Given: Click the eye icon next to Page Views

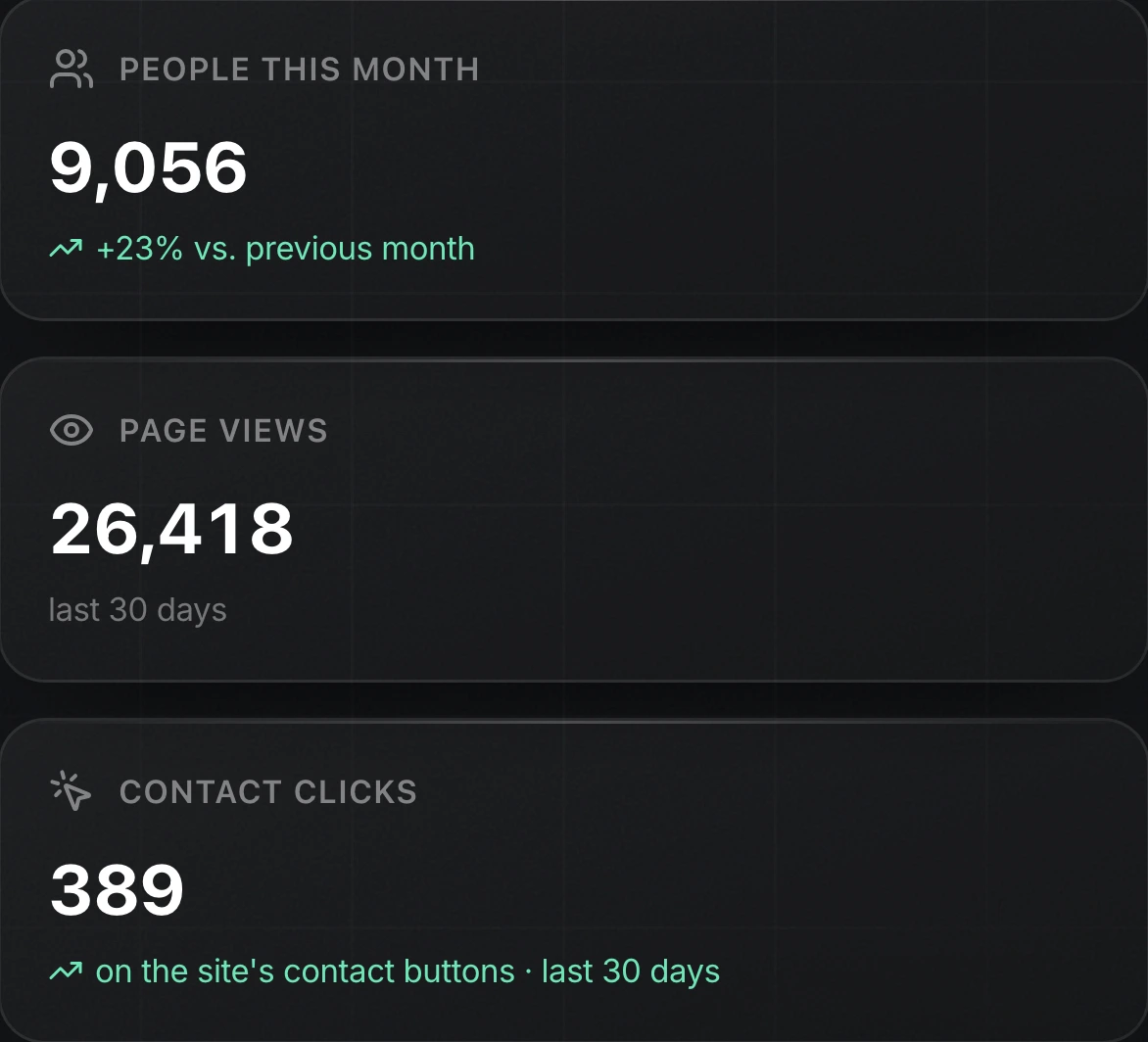Looking at the screenshot, I should click(72, 430).
